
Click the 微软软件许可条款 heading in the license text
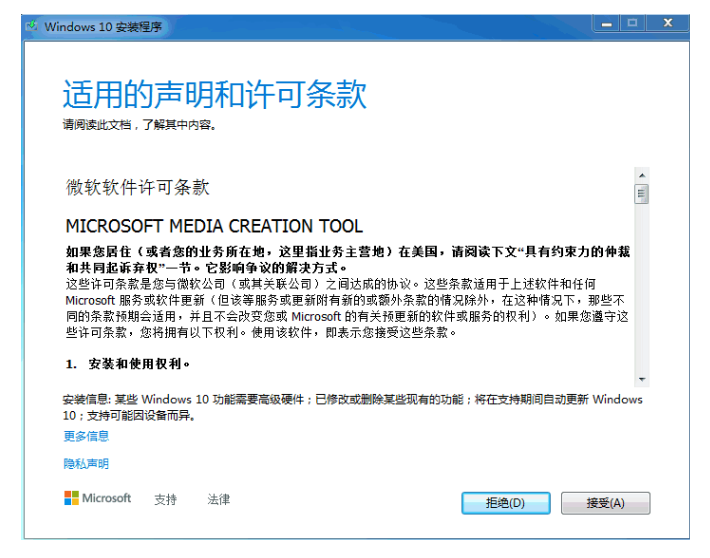[x=137, y=187]
